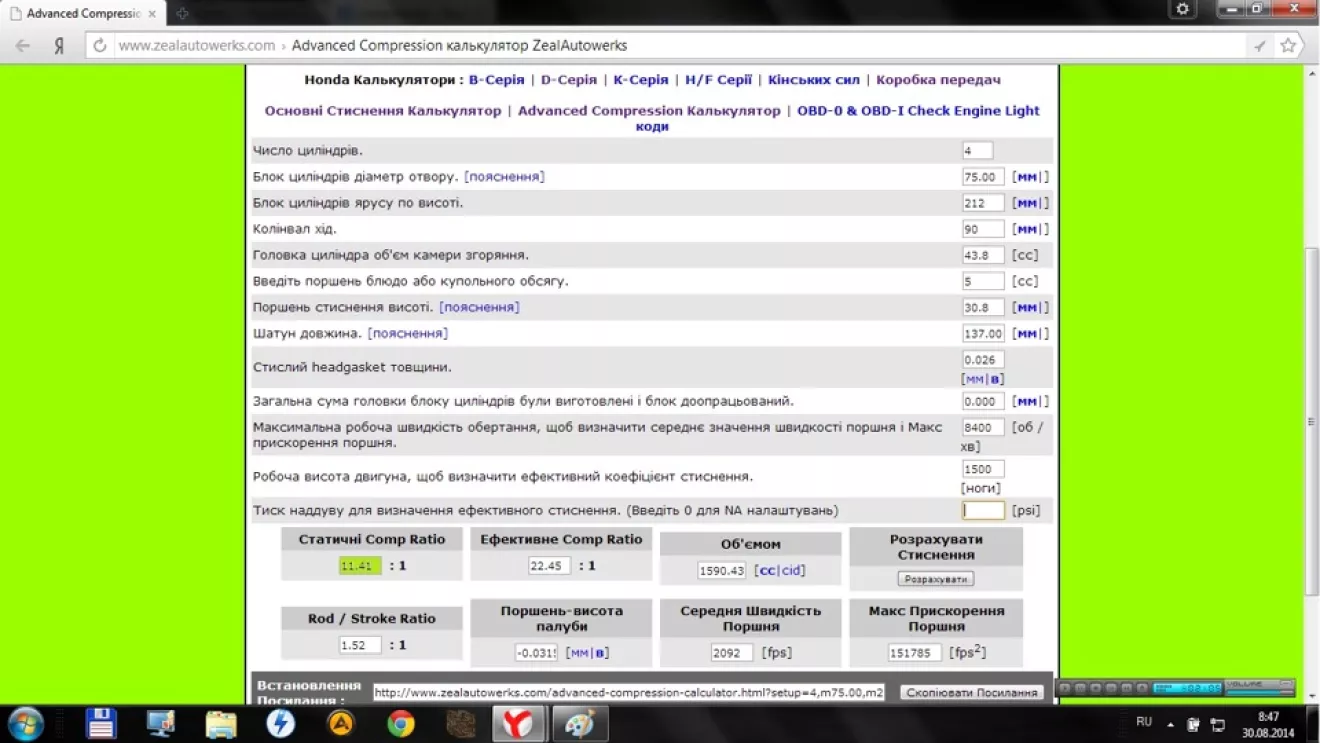The image size is (1320, 743).
Task: Click combustion chamber volume field 43.8
Action: (x=983, y=255)
